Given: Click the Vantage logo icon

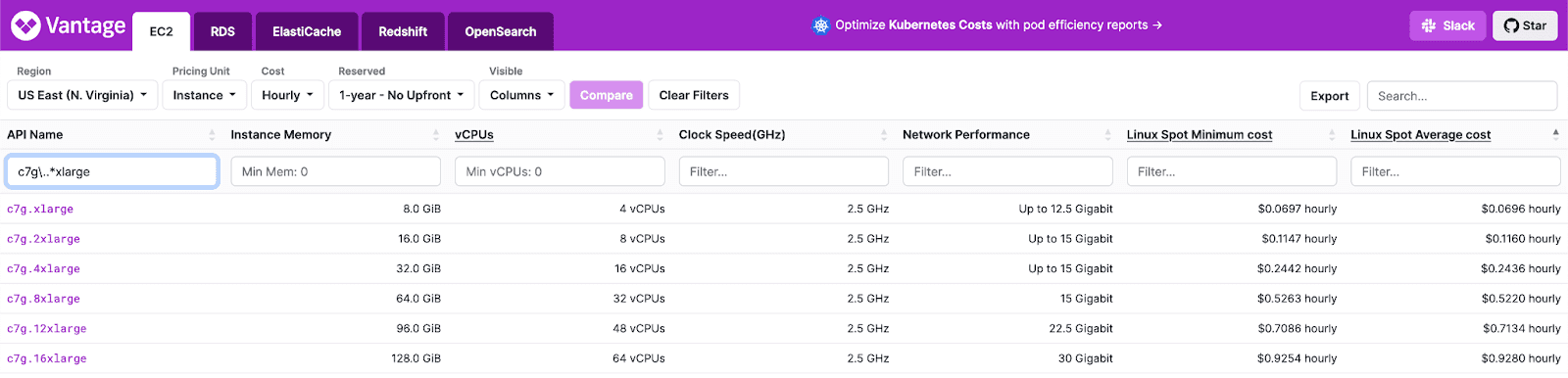Looking at the screenshot, I should [25, 25].
